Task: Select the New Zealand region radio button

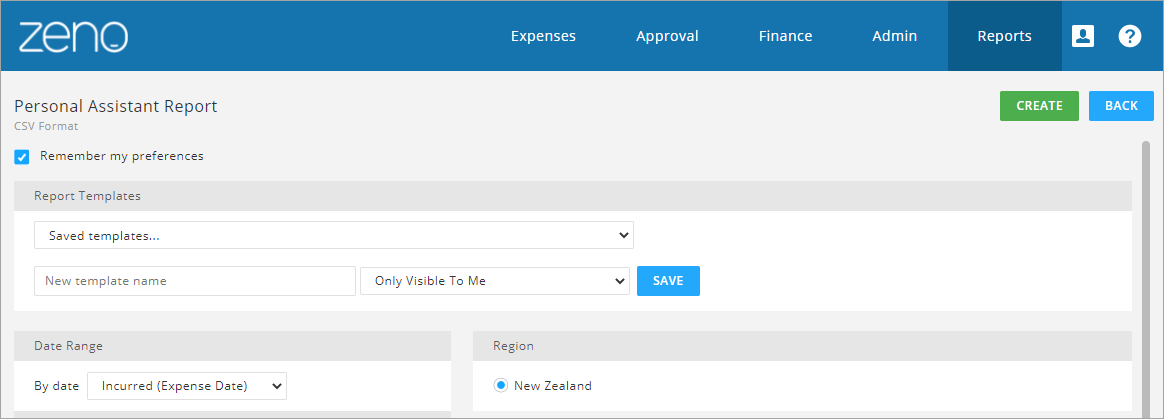Action: [501, 386]
